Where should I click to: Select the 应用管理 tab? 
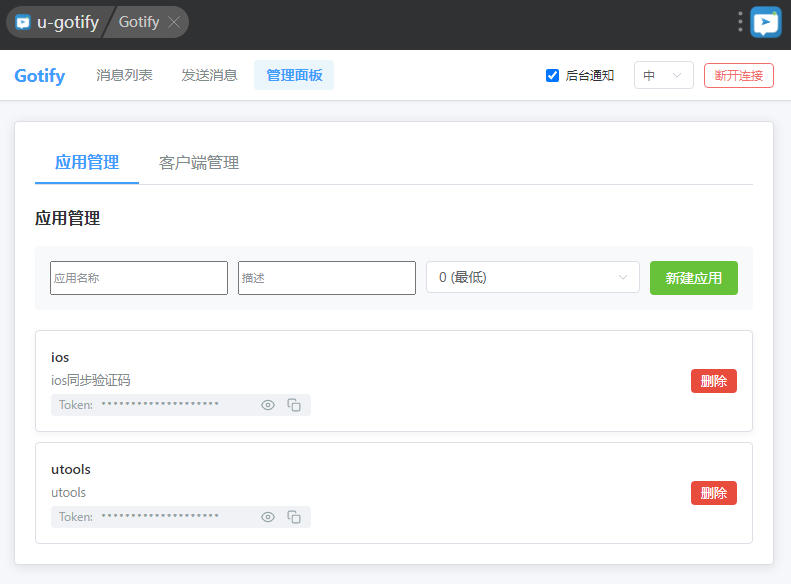coord(87,163)
